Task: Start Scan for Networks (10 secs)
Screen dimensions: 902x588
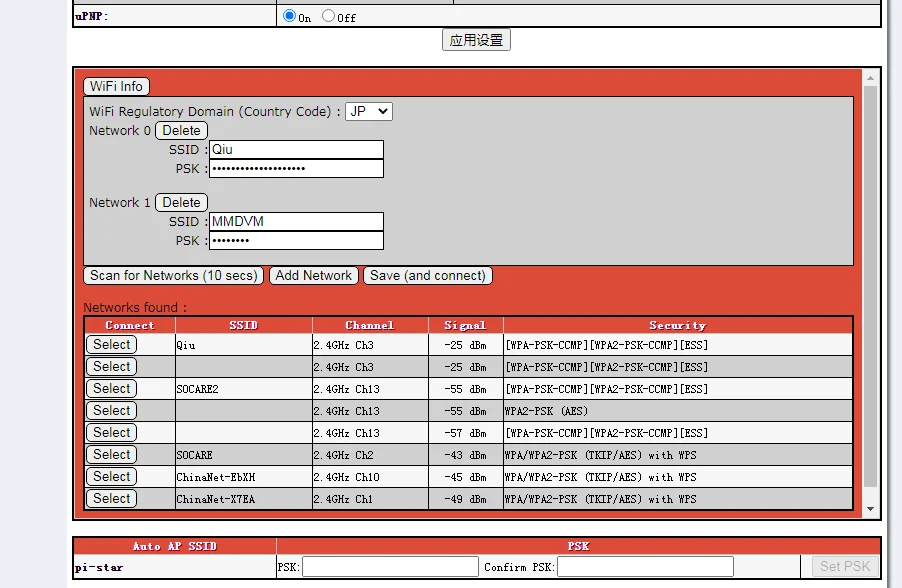Action: click(174, 276)
